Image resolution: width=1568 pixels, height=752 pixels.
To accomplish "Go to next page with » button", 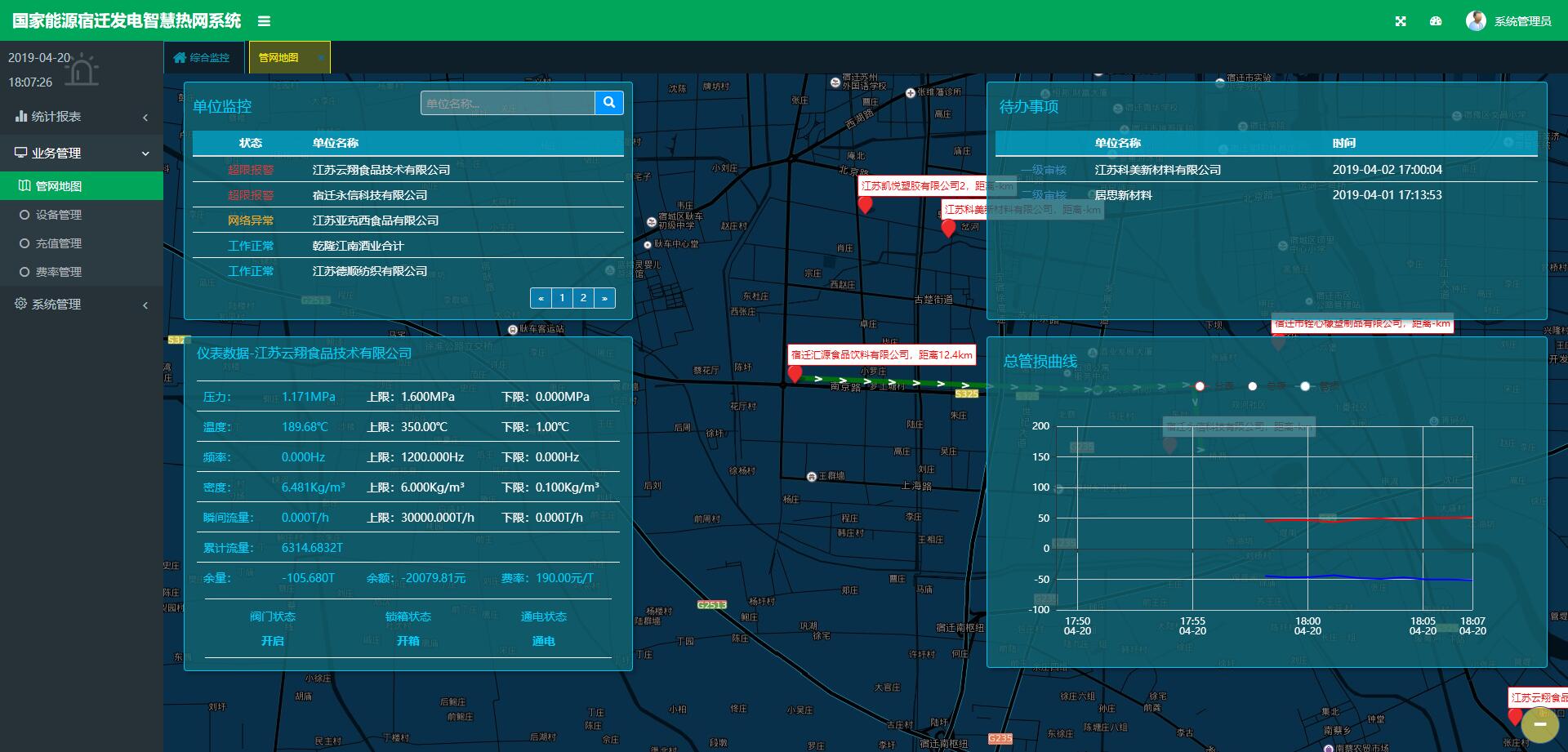I will click(x=604, y=298).
